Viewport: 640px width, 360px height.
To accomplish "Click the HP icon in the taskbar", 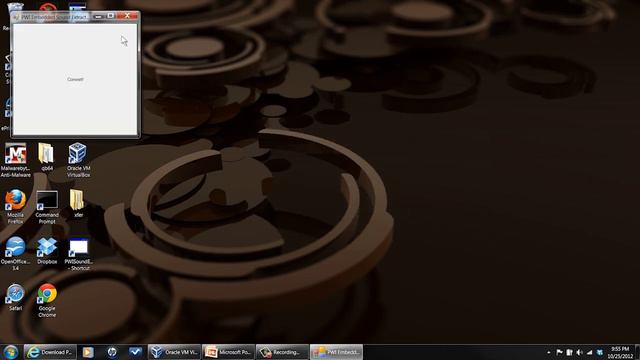I will [112, 352].
